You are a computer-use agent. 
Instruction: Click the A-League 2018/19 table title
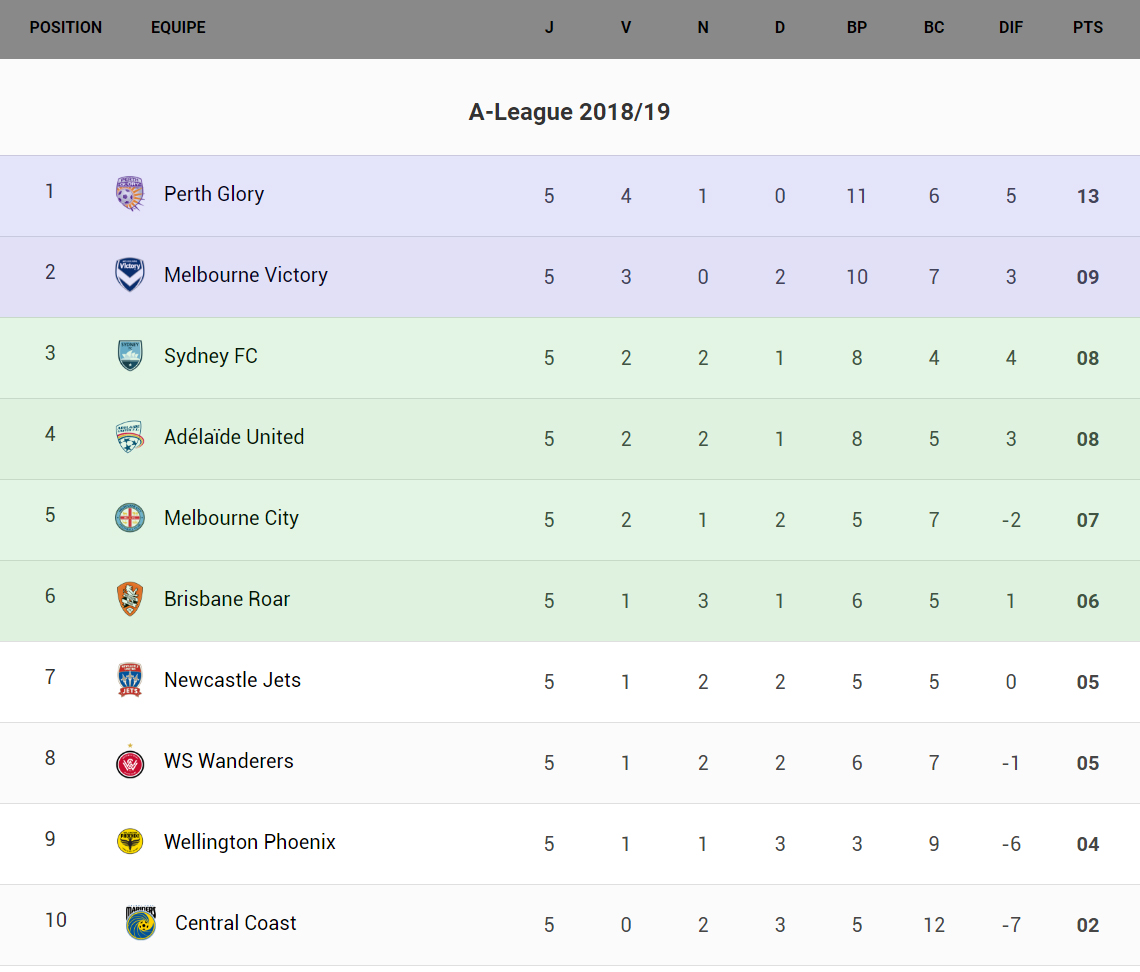click(x=569, y=112)
